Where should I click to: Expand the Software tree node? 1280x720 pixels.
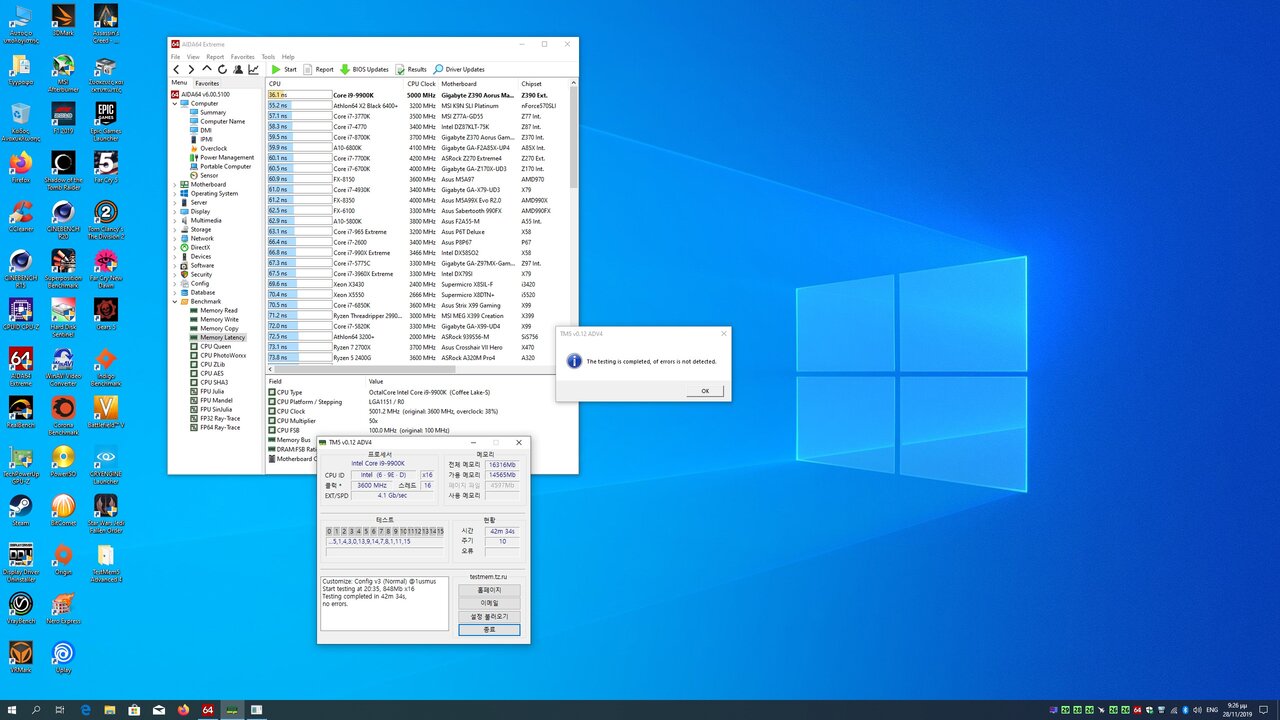[174, 265]
